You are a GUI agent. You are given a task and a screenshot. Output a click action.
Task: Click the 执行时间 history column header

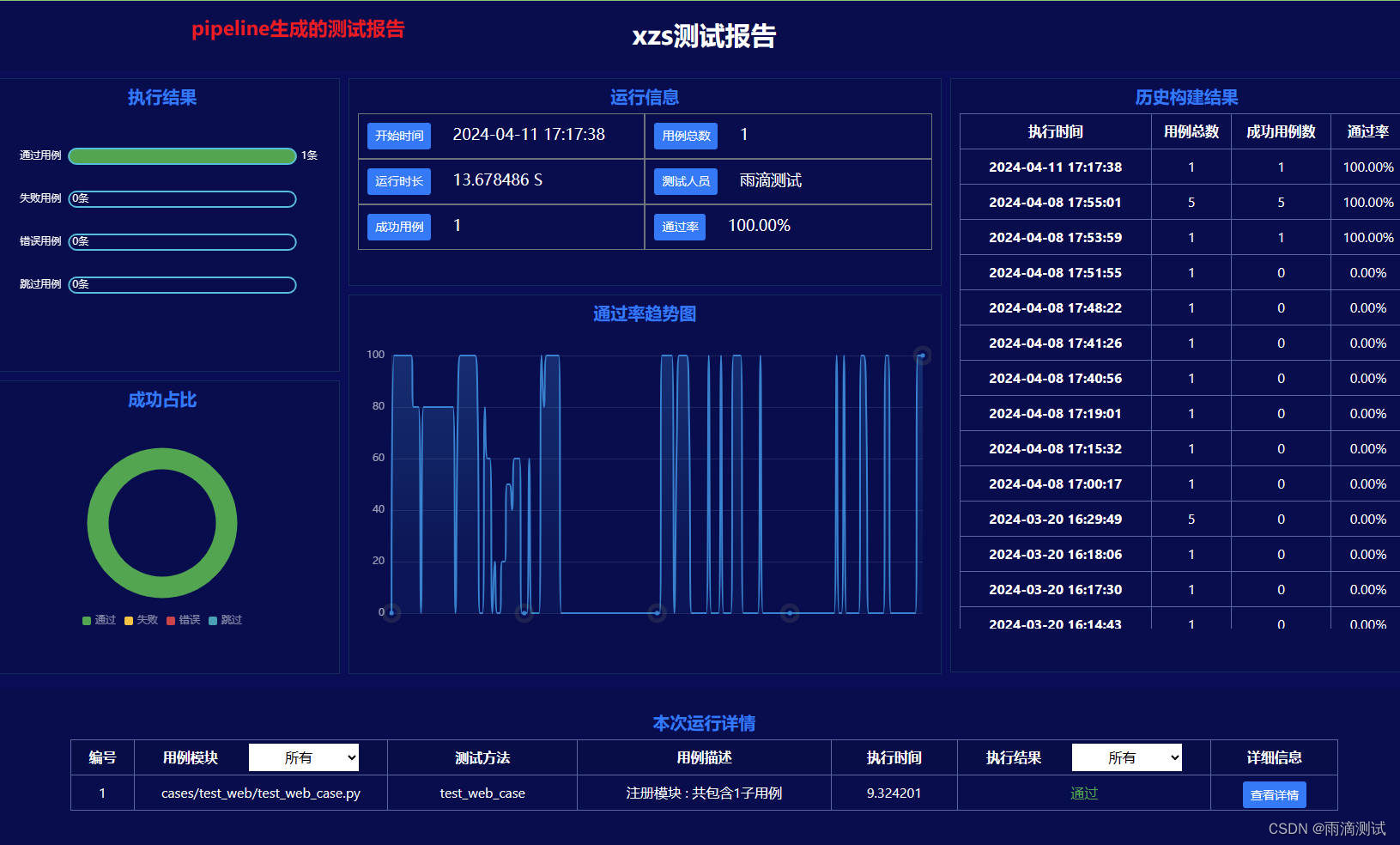tap(1056, 131)
